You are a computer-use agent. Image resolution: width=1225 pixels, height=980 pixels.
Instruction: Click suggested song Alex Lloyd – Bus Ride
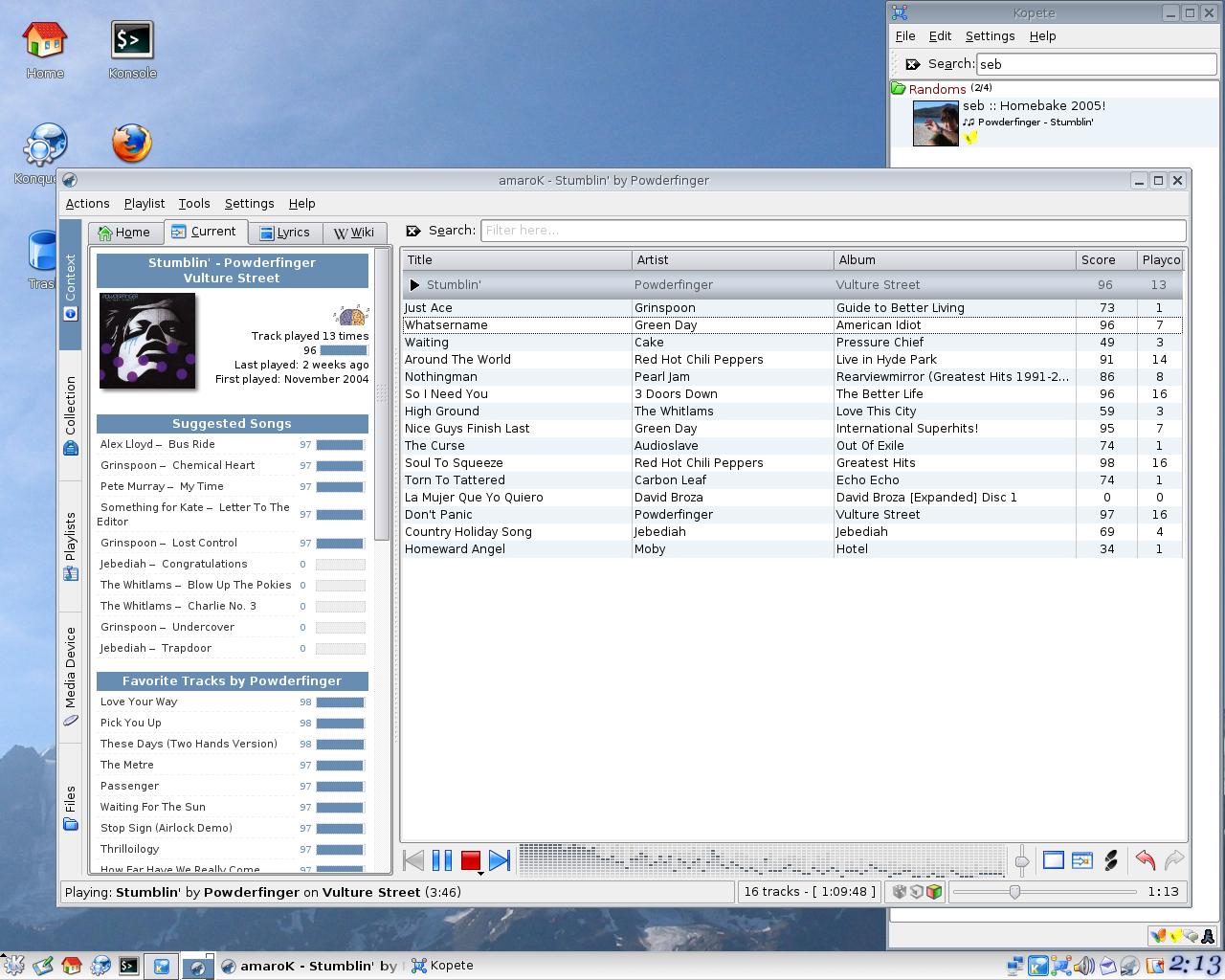pos(157,444)
